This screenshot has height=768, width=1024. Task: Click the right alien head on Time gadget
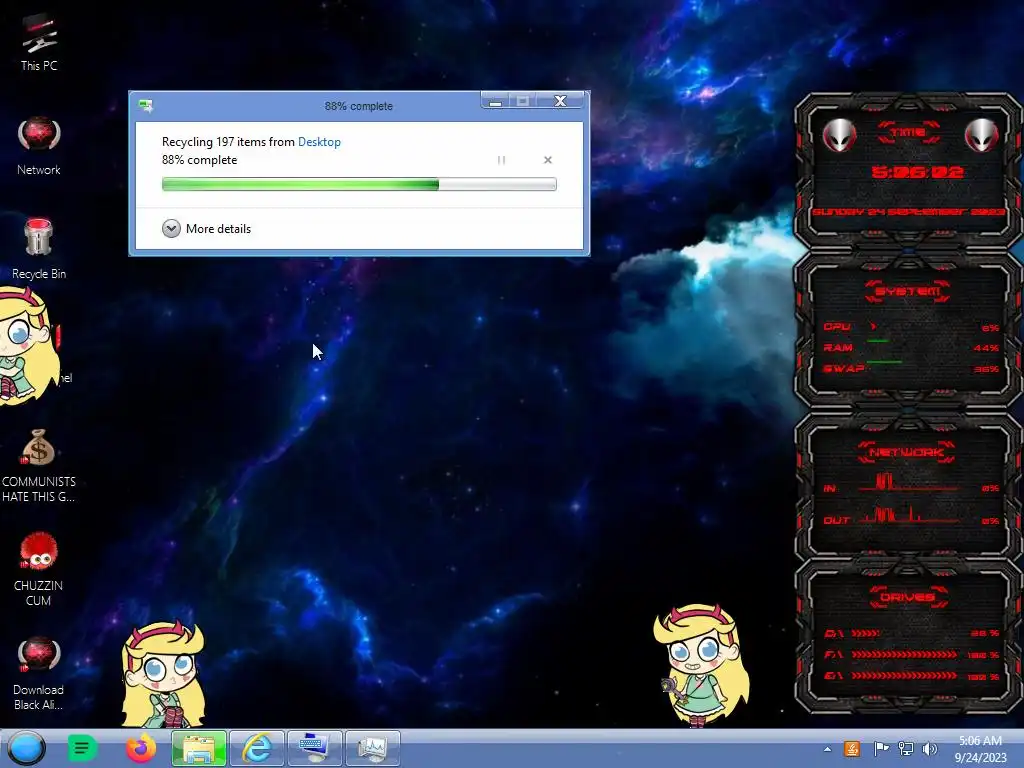tap(982, 135)
